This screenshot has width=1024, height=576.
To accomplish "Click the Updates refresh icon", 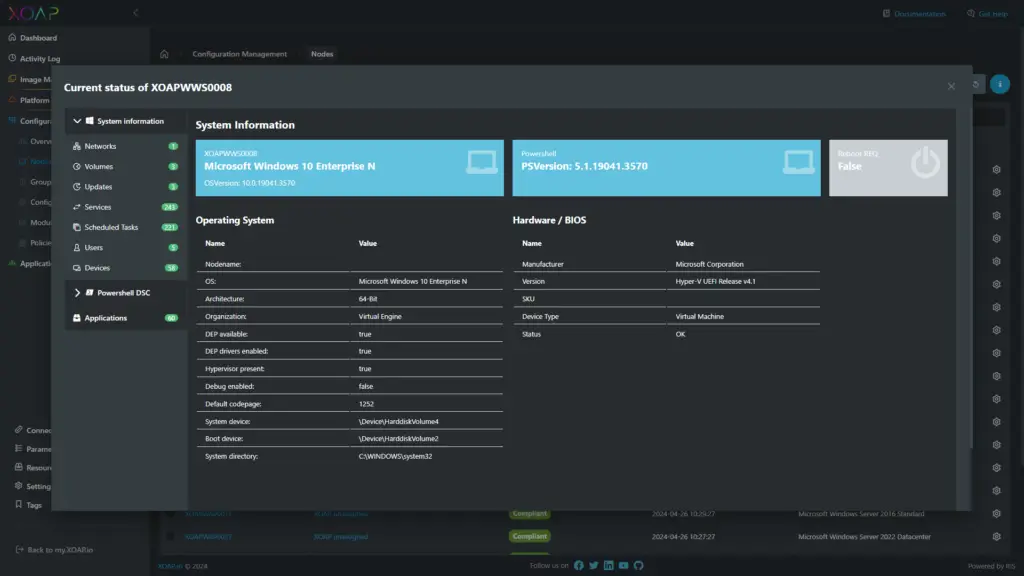I will 76,187.
